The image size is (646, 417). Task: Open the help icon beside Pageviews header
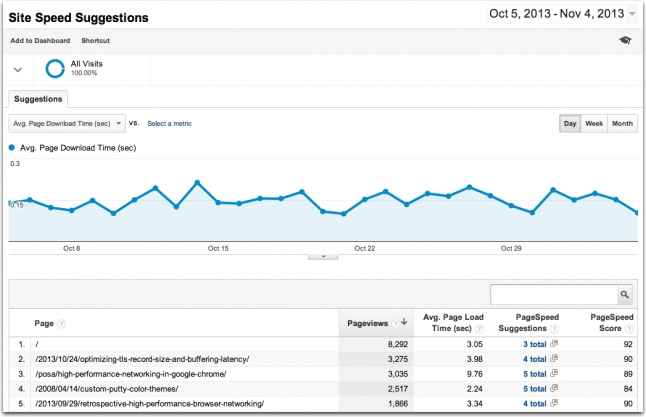point(395,323)
